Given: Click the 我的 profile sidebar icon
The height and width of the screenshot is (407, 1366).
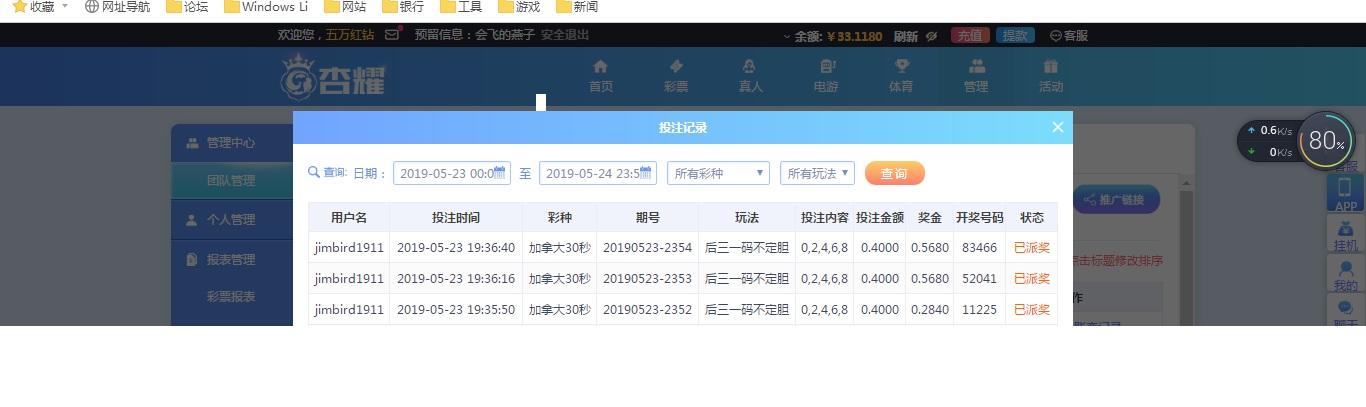Looking at the screenshot, I should click(1346, 273).
